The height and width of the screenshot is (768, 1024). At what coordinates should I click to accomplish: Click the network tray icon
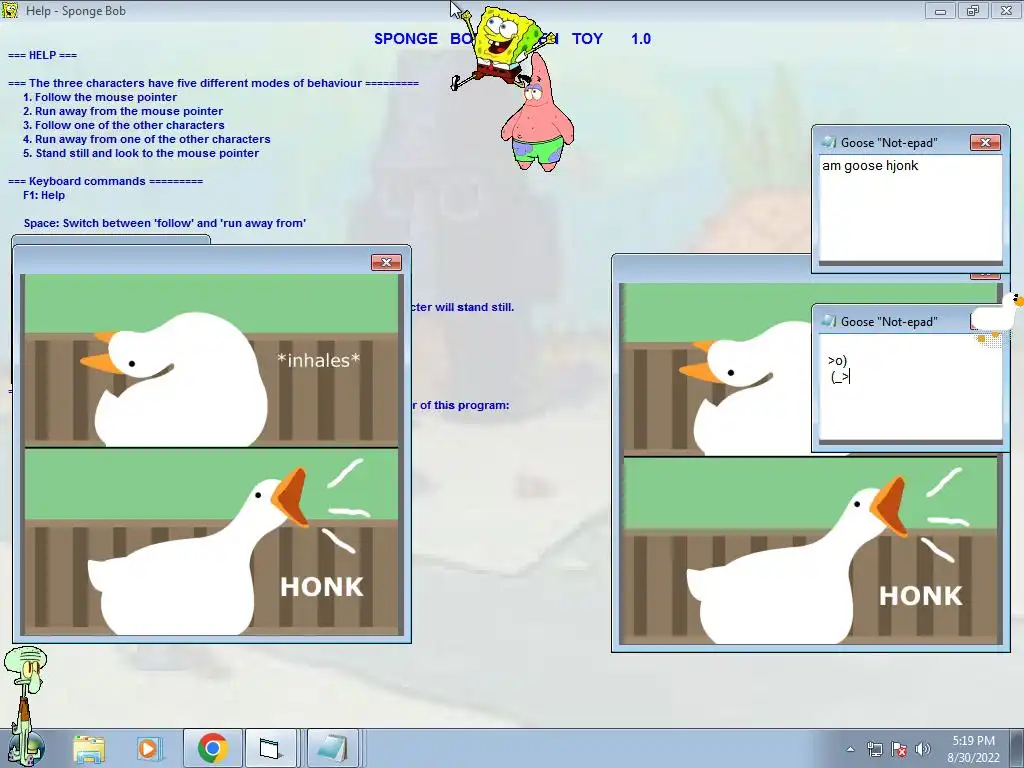tap(874, 749)
